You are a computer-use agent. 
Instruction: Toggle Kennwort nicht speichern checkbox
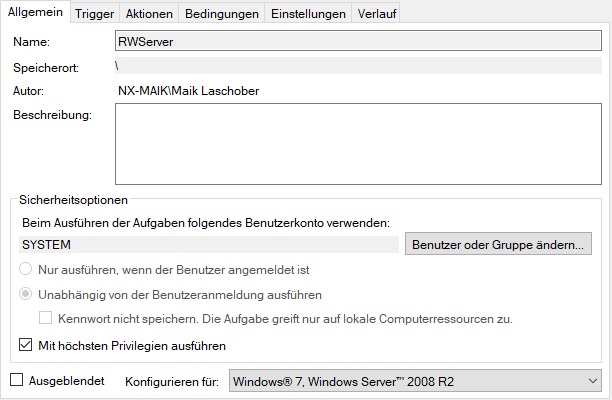[46, 319]
